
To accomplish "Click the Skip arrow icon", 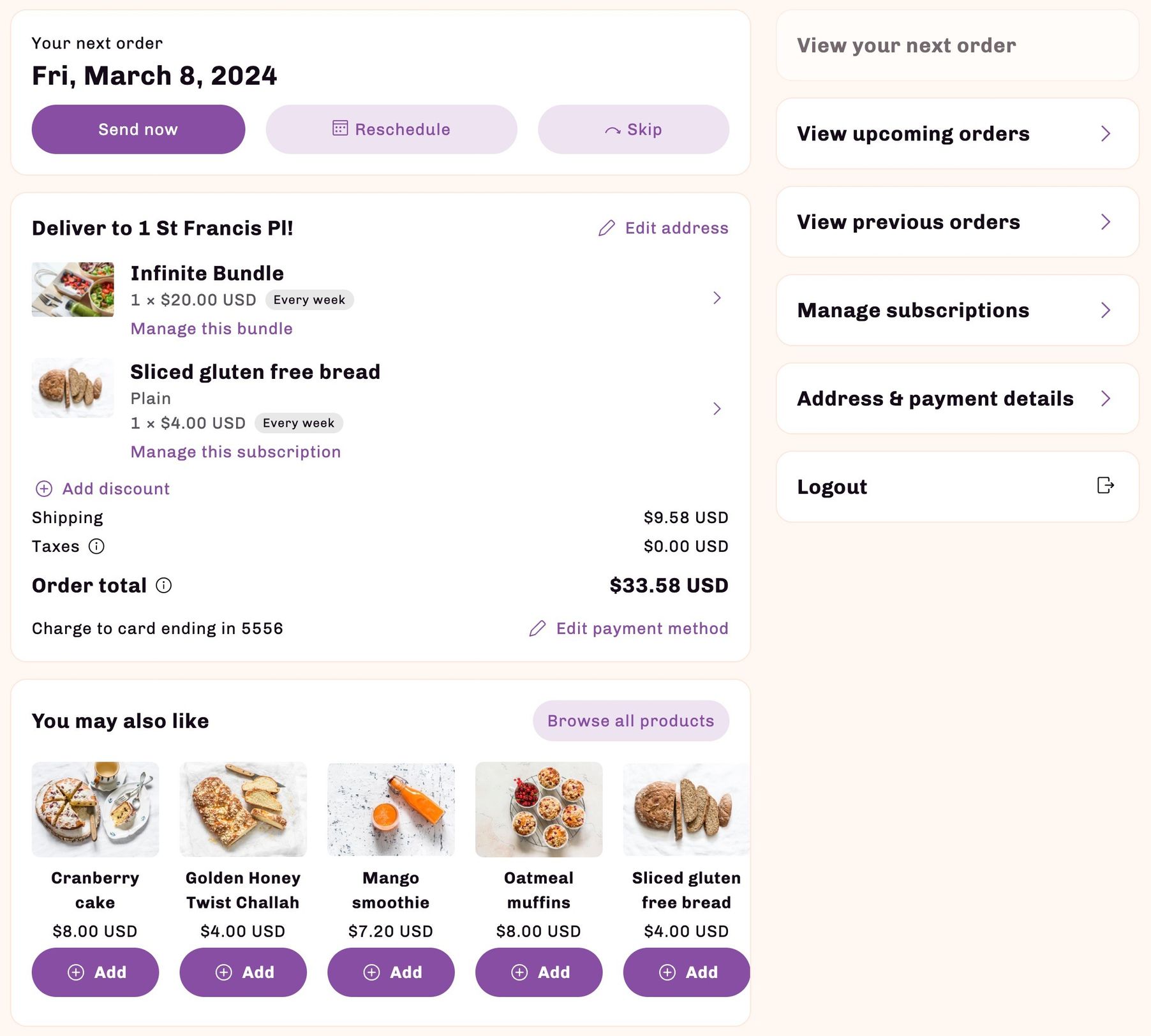I will click(x=613, y=130).
